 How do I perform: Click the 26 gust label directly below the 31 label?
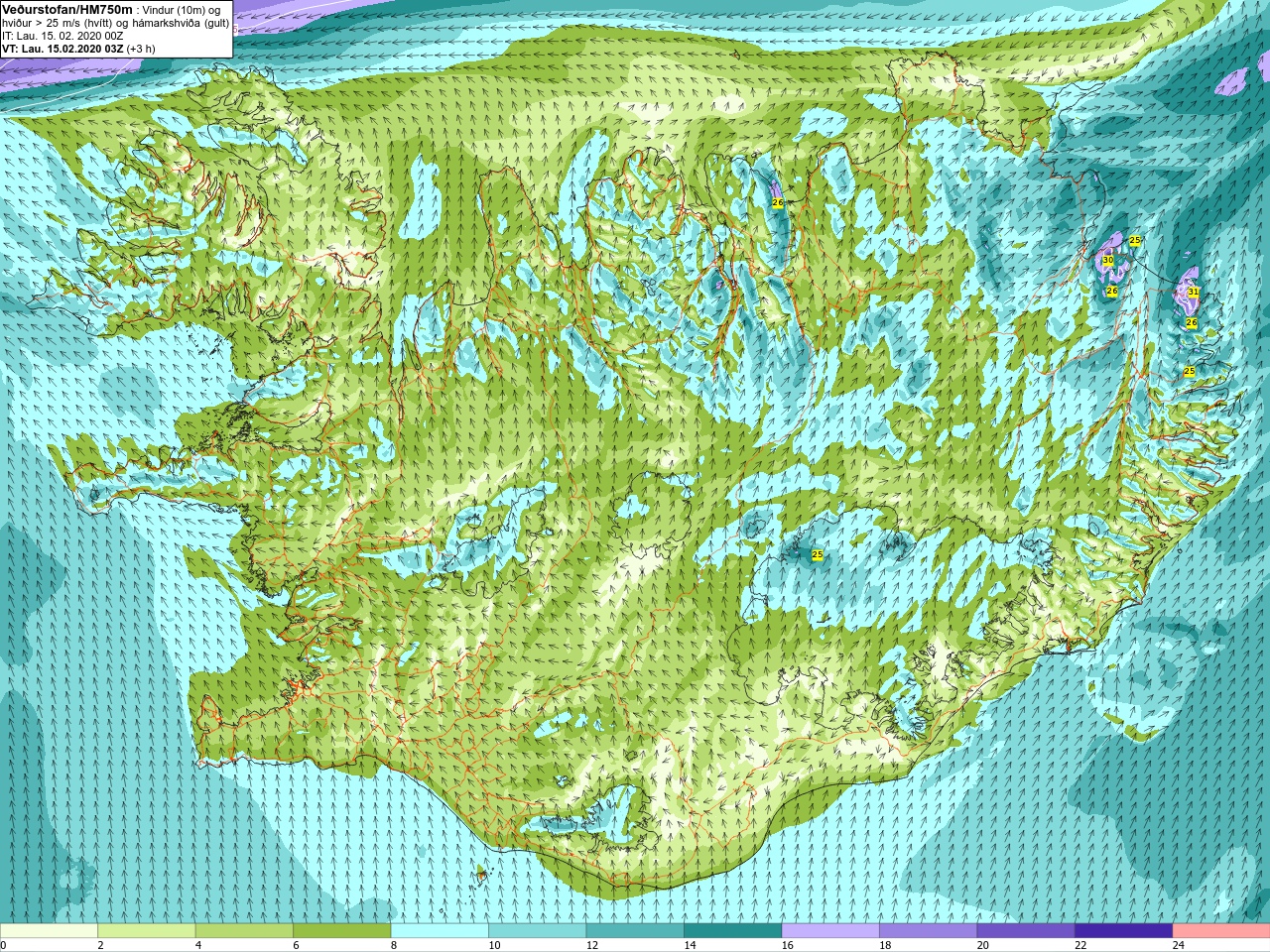1192,322
